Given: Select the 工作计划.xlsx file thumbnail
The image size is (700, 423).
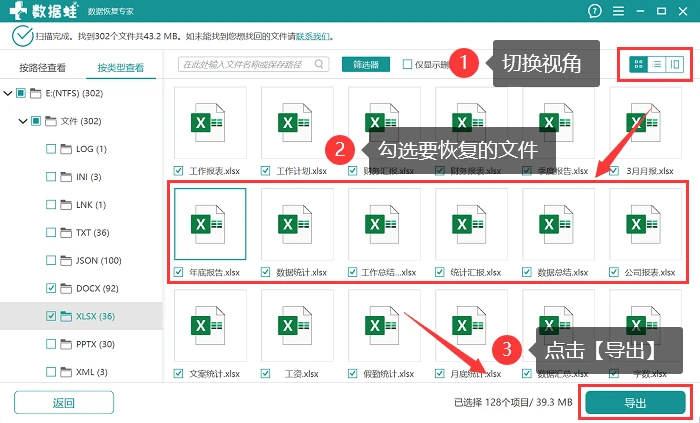Looking at the screenshot, I should (297, 123).
